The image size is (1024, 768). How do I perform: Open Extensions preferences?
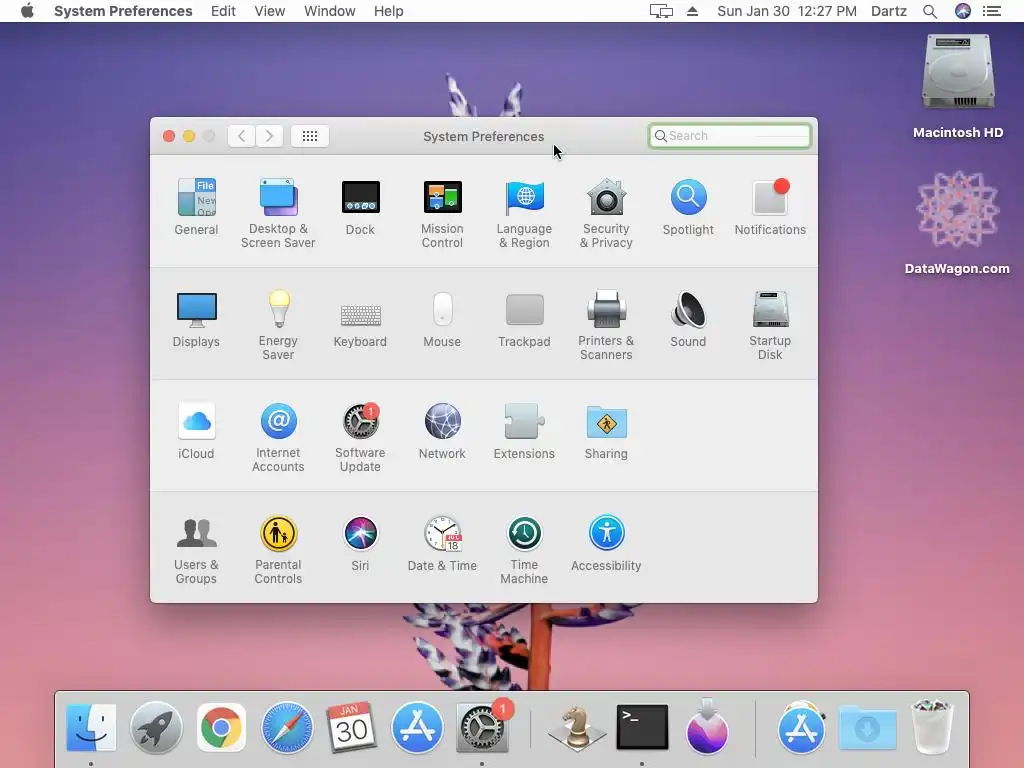click(x=524, y=431)
